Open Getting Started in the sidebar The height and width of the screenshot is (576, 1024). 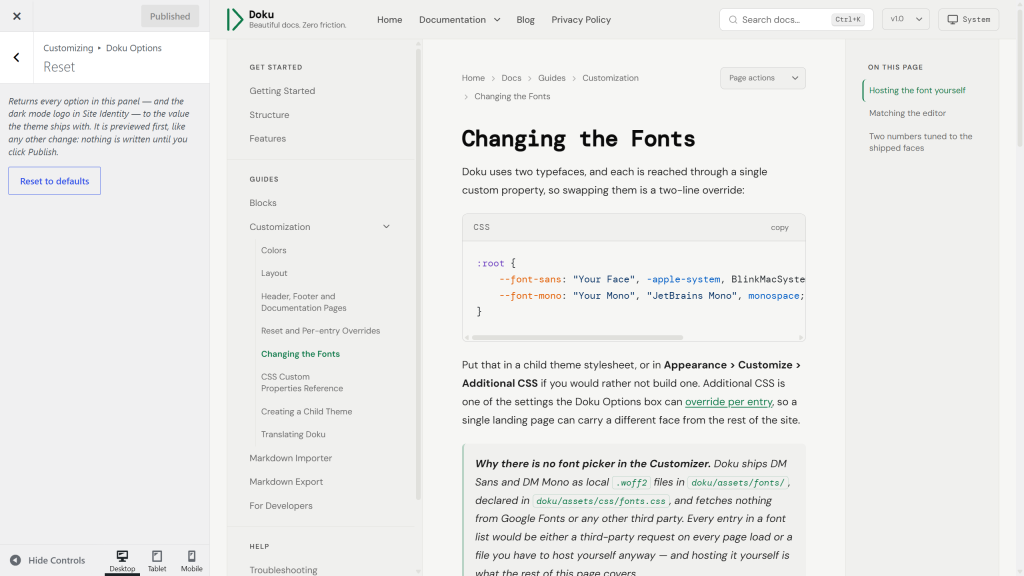pos(282,91)
